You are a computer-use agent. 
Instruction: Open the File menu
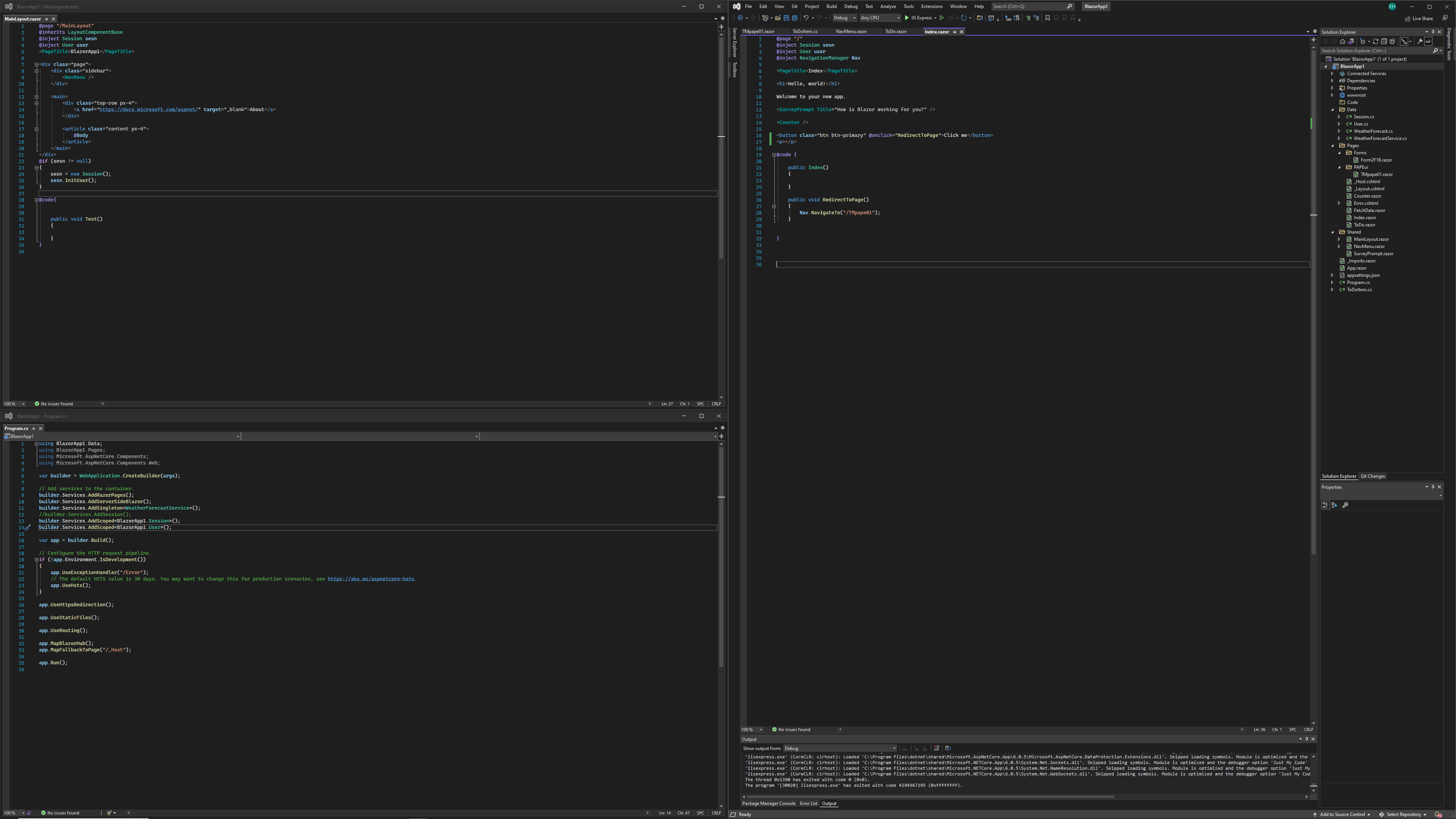click(748, 7)
